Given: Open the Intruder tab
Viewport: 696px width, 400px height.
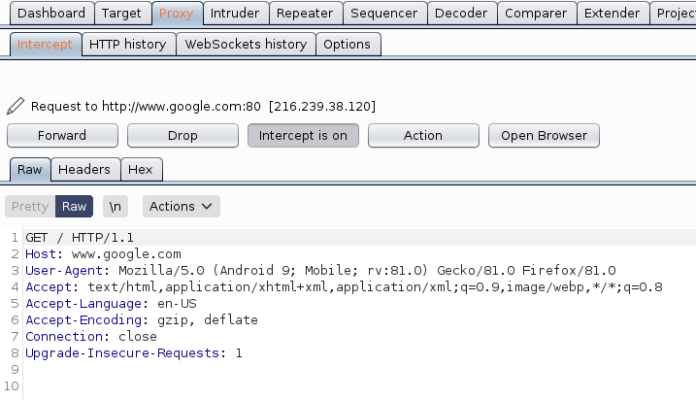Looking at the screenshot, I should tap(235, 13).
